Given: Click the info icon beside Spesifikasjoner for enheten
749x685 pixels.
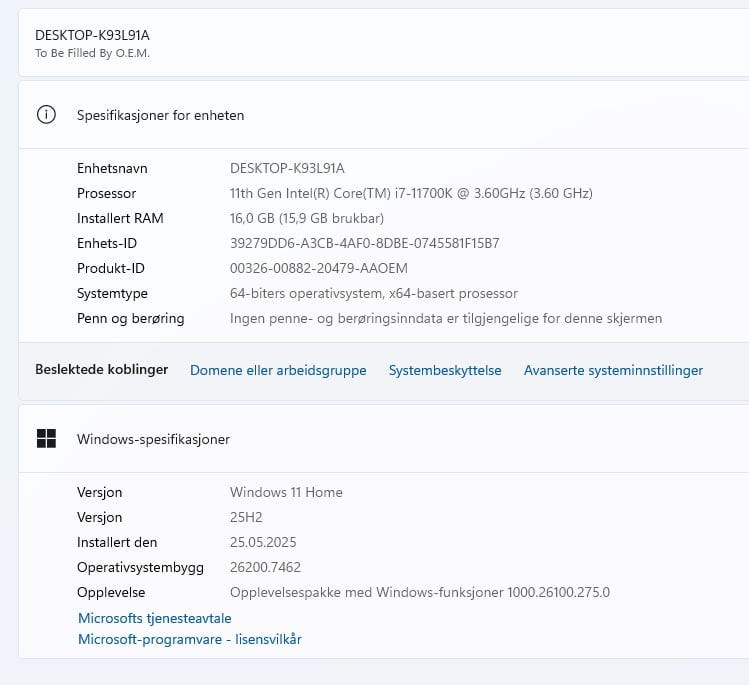Looking at the screenshot, I should click(x=46, y=115).
